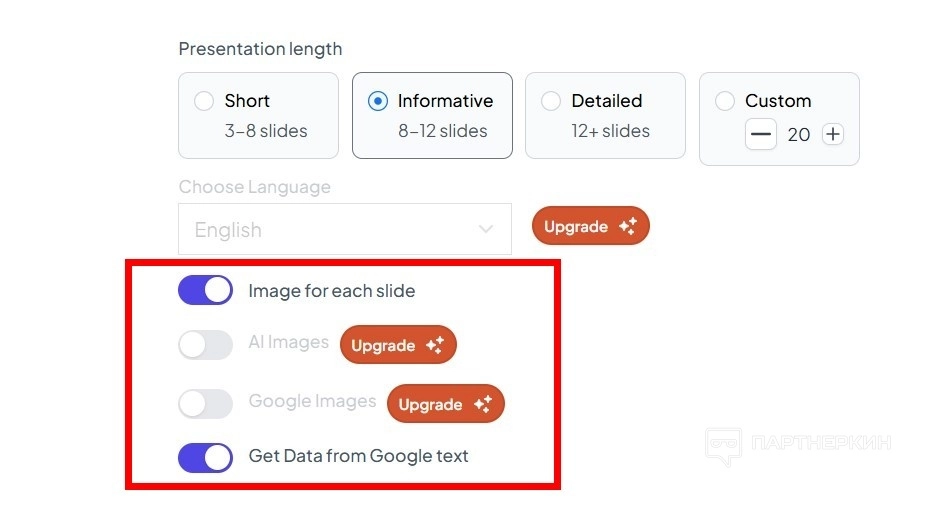Enable the AI Images toggle

205,345
